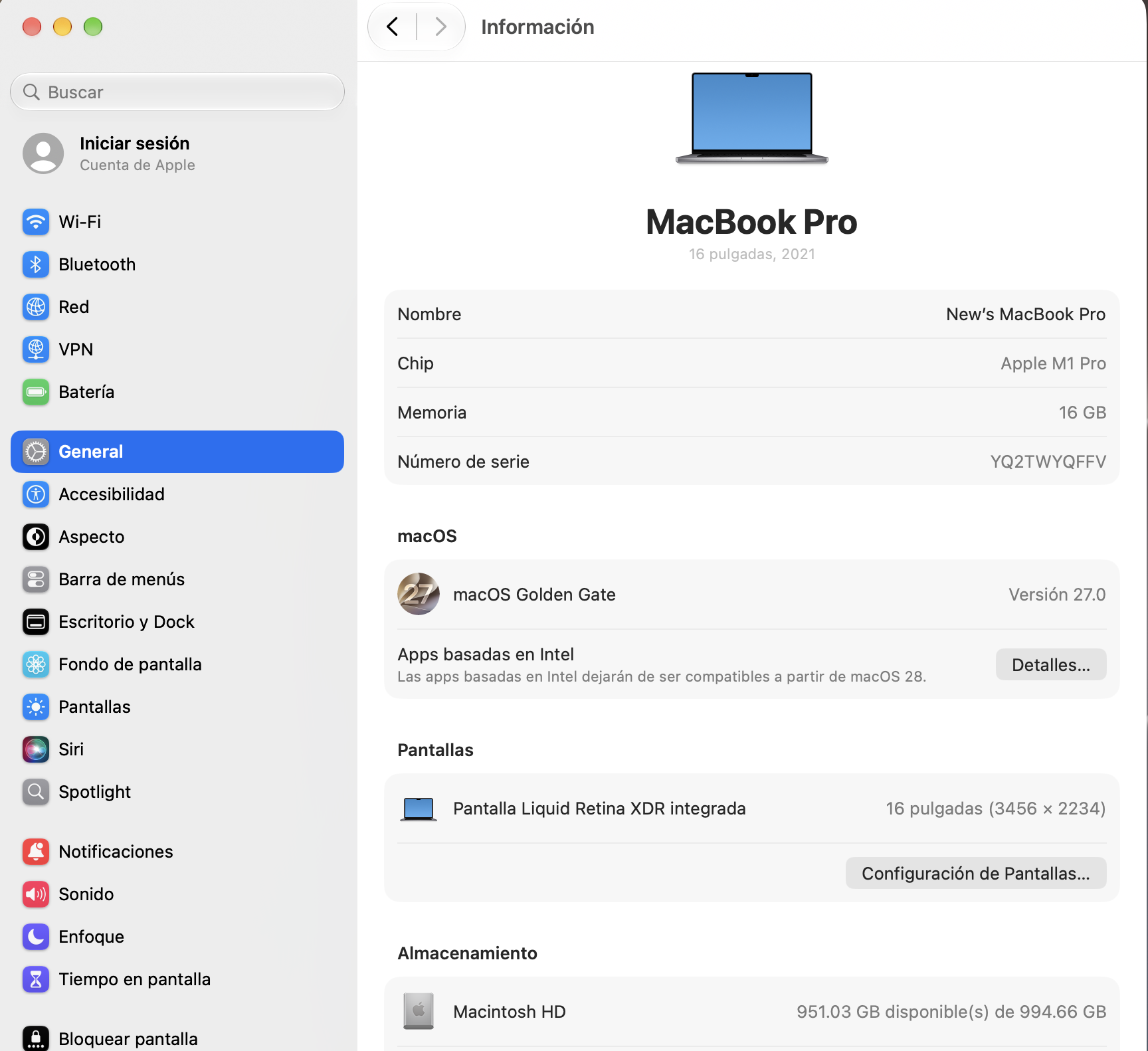
Task: Open the Accesibilidad icon
Action: pos(36,494)
